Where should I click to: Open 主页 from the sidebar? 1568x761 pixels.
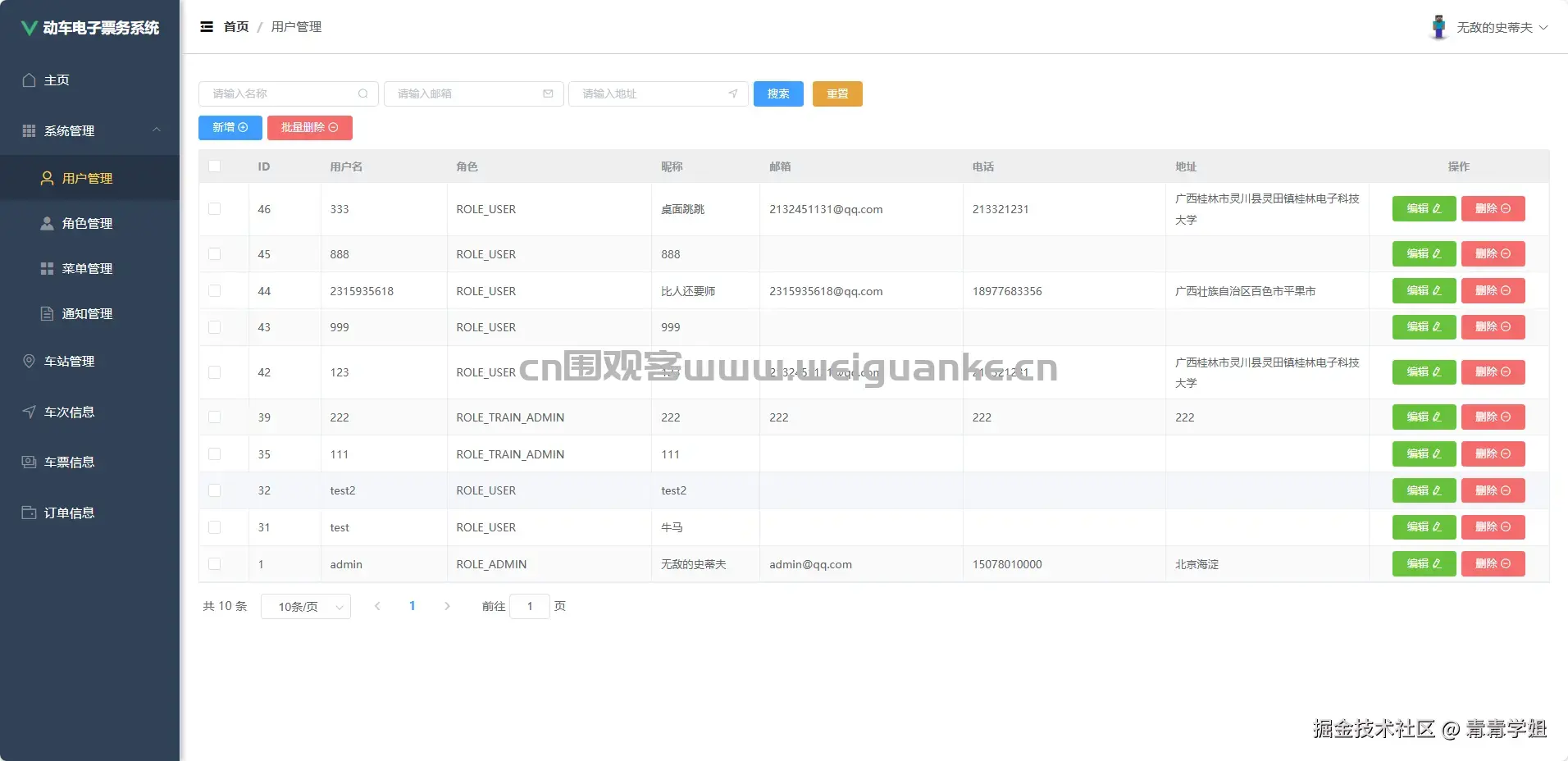(x=89, y=80)
